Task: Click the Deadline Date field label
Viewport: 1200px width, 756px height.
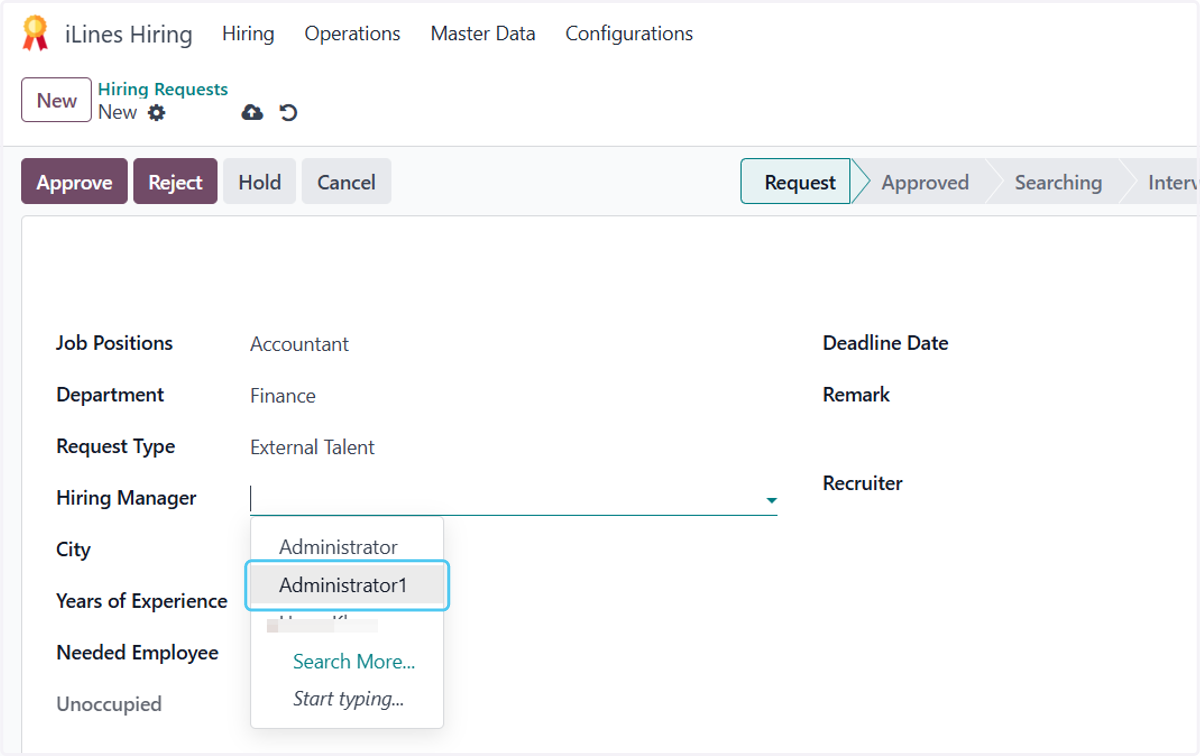Action: [x=885, y=343]
